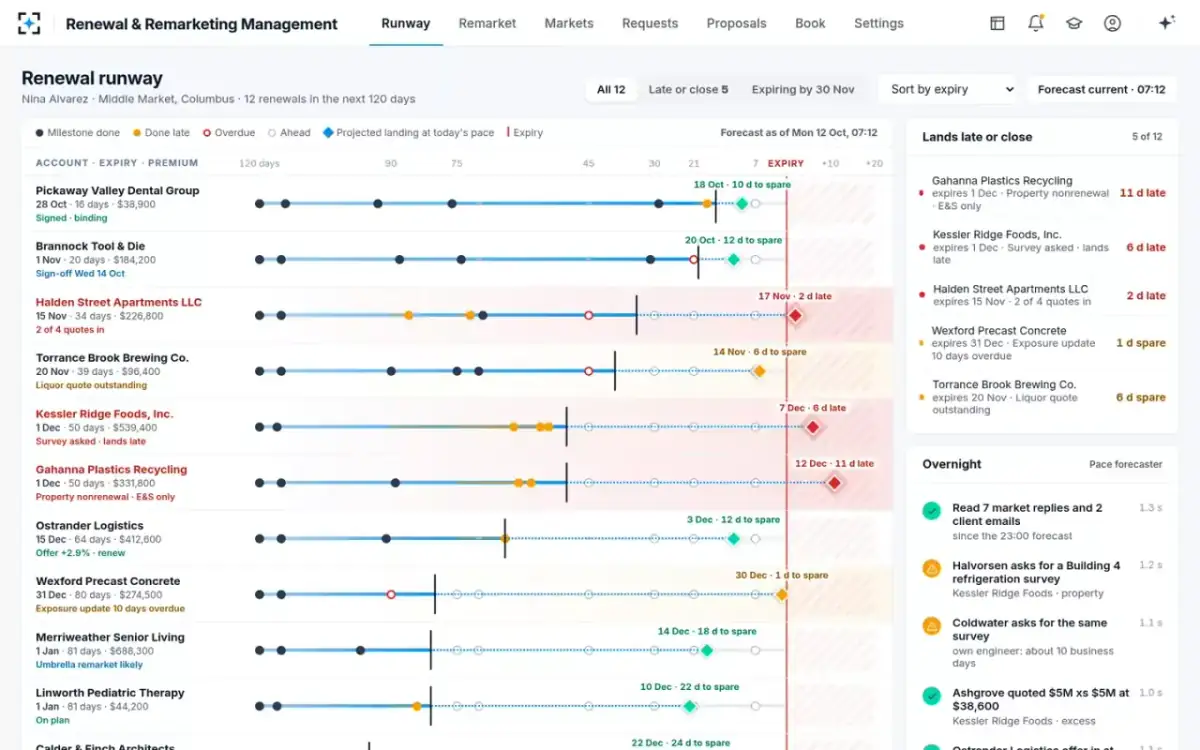Switch to the Remarket tab
This screenshot has width=1200, height=750.
point(487,23)
